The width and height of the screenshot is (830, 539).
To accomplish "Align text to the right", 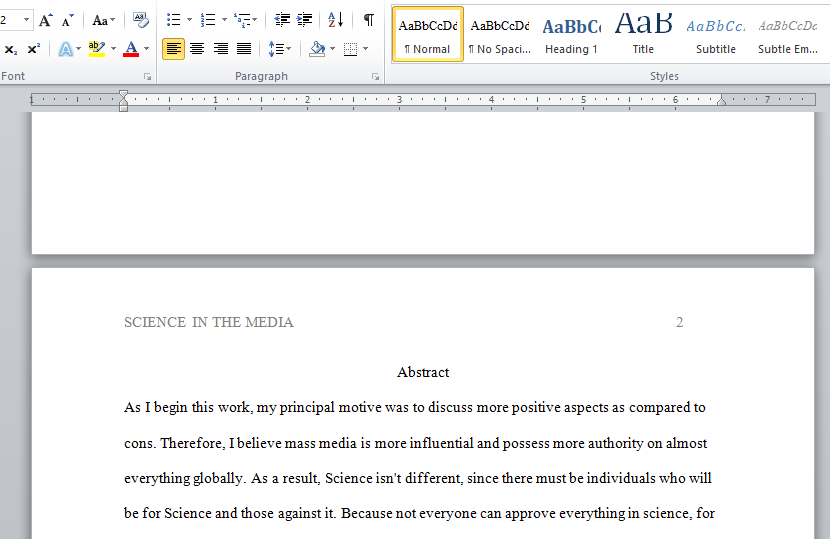I will point(220,49).
